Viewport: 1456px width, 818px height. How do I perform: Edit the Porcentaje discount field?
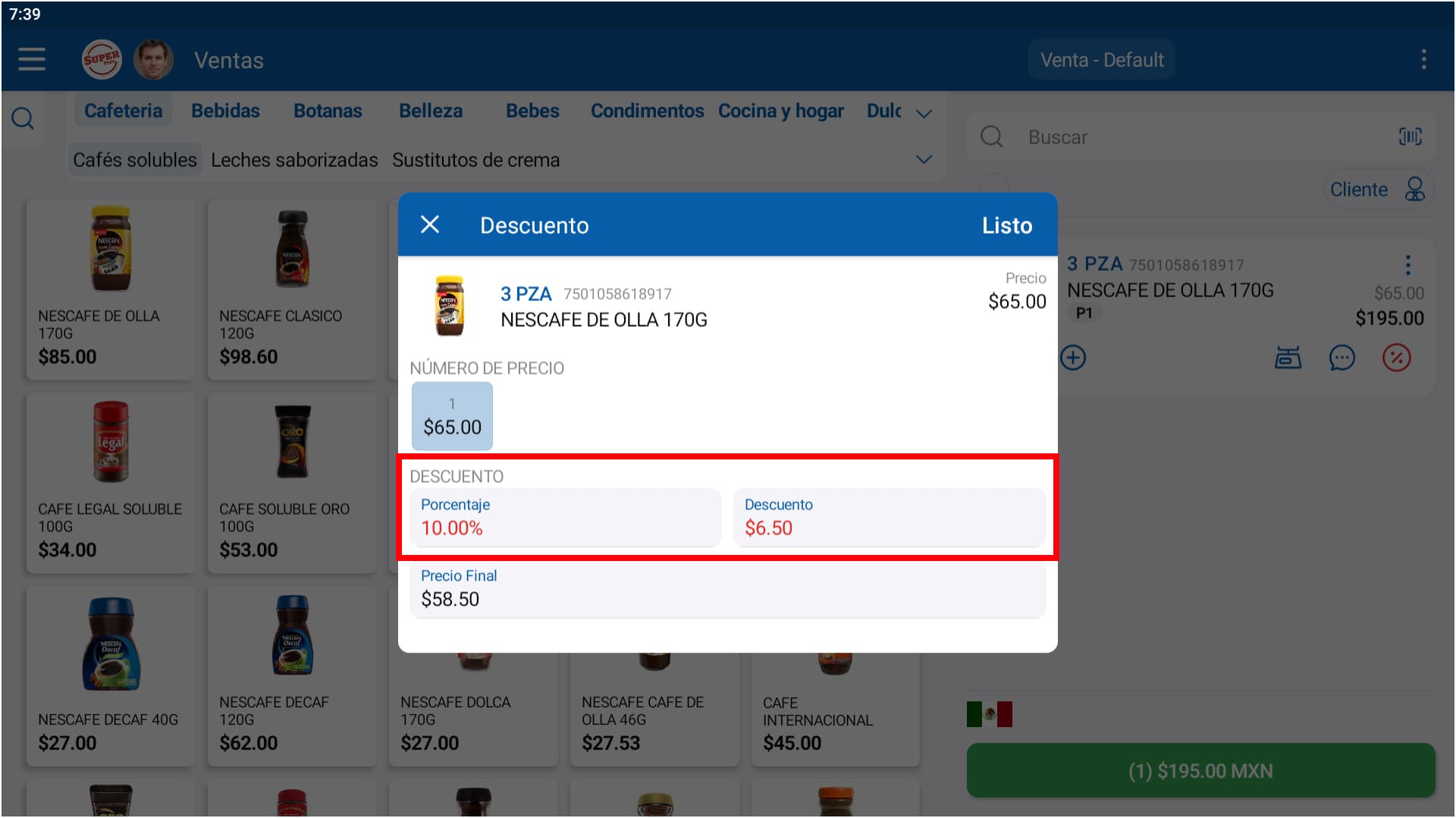pyautogui.click(x=565, y=518)
